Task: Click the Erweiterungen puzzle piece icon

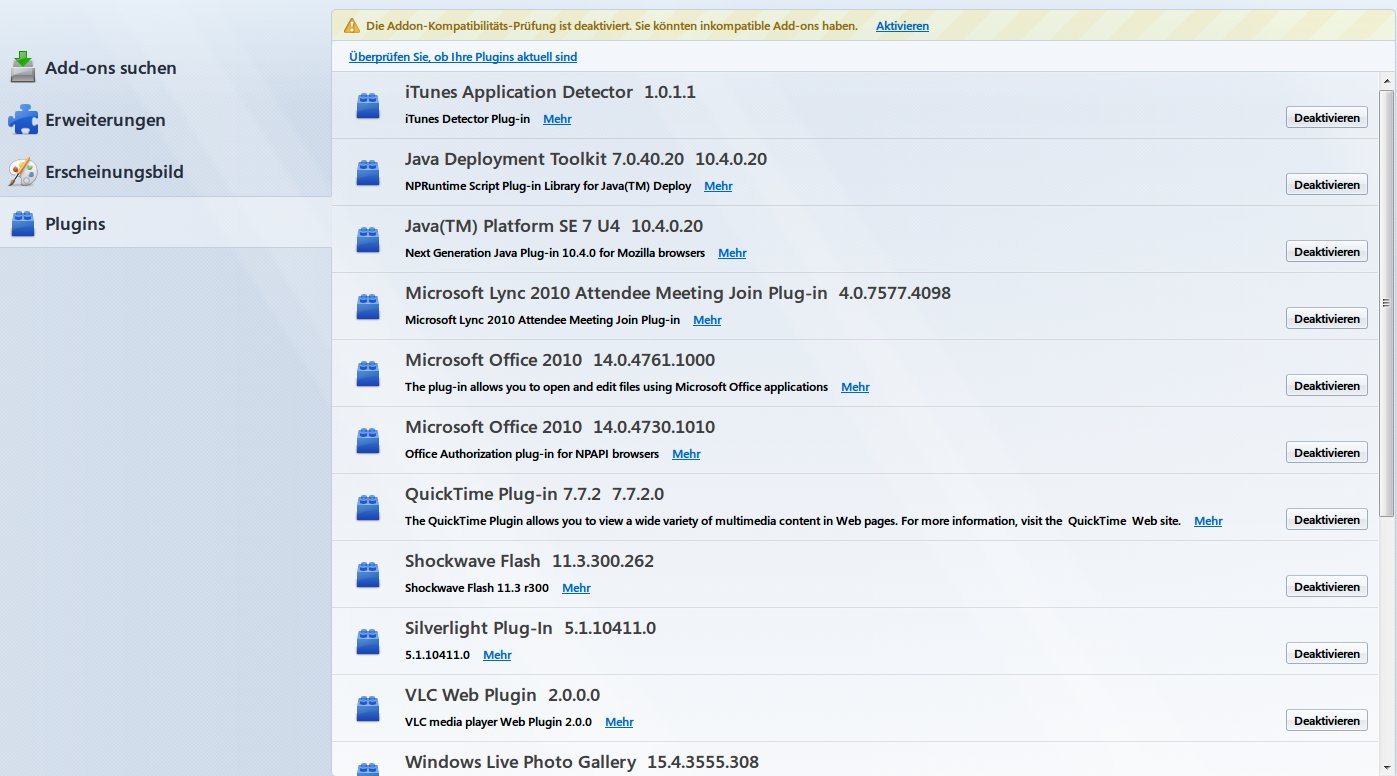Action: coord(23,120)
